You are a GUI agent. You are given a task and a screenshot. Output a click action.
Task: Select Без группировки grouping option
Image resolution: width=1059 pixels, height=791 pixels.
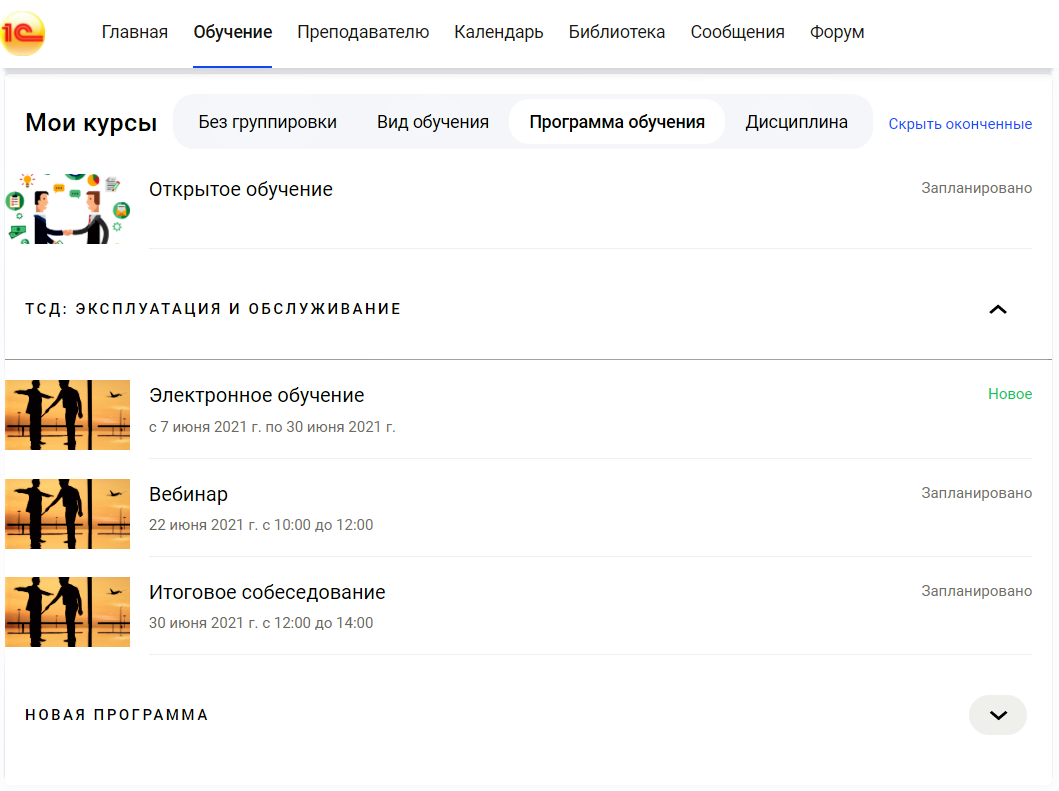(x=267, y=122)
